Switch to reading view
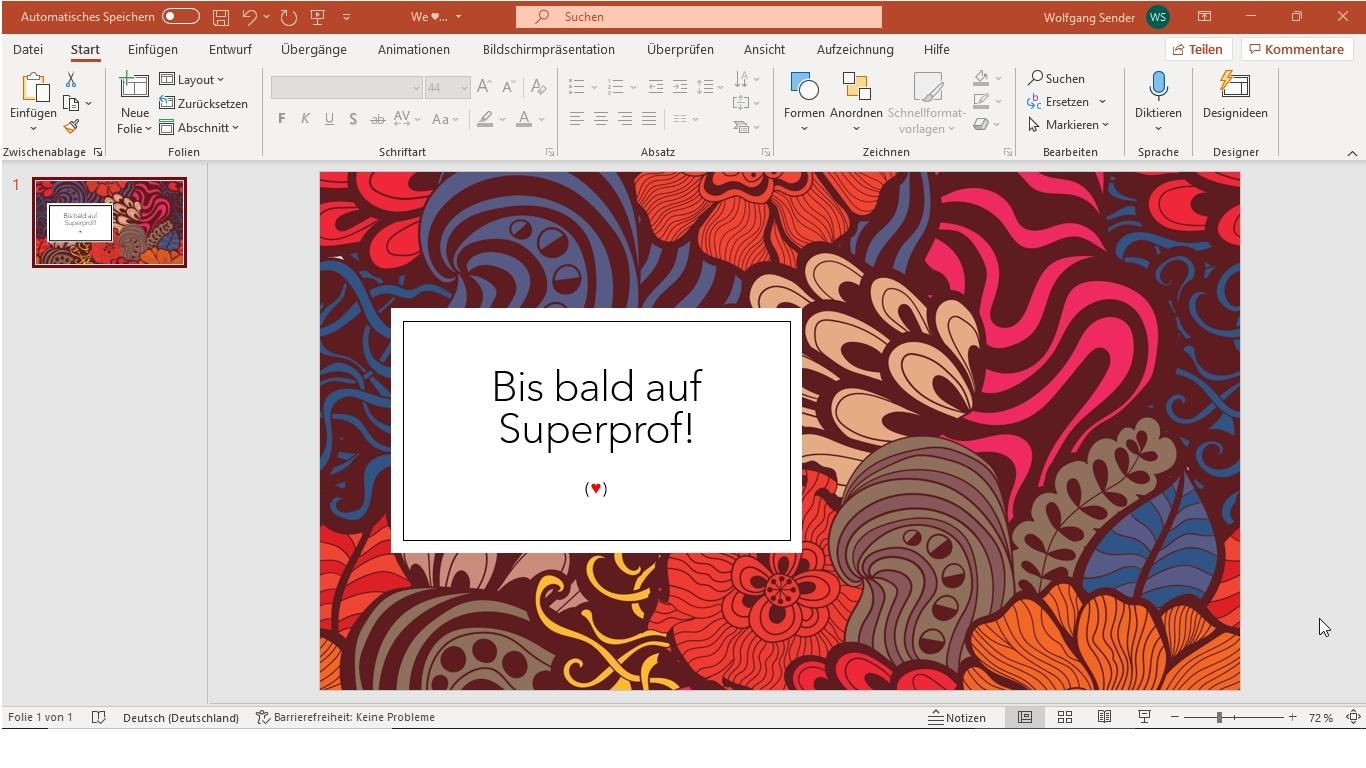This screenshot has height=768, width=1366. click(1104, 717)
